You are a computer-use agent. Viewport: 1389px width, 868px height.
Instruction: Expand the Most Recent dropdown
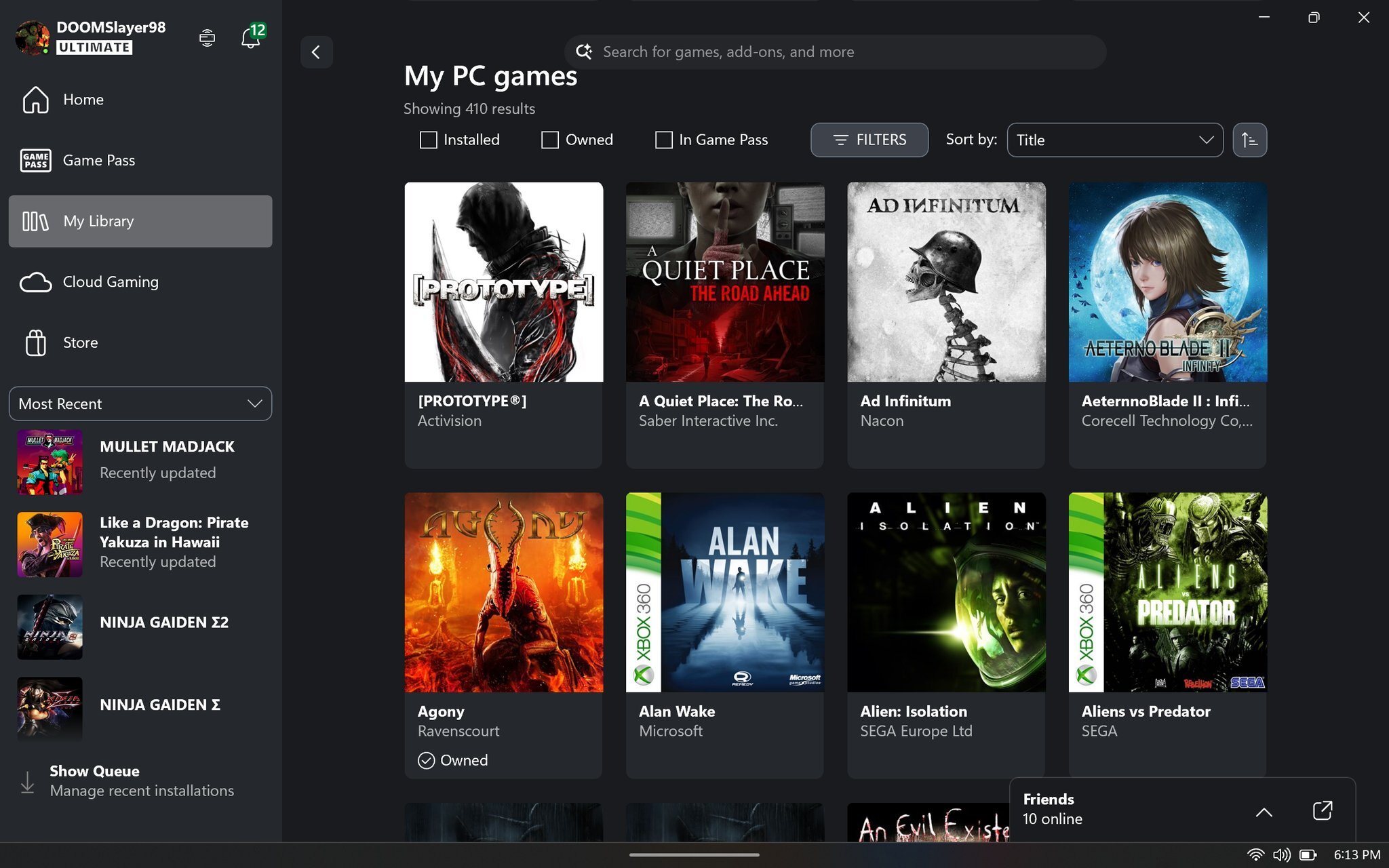click(140, 403)
